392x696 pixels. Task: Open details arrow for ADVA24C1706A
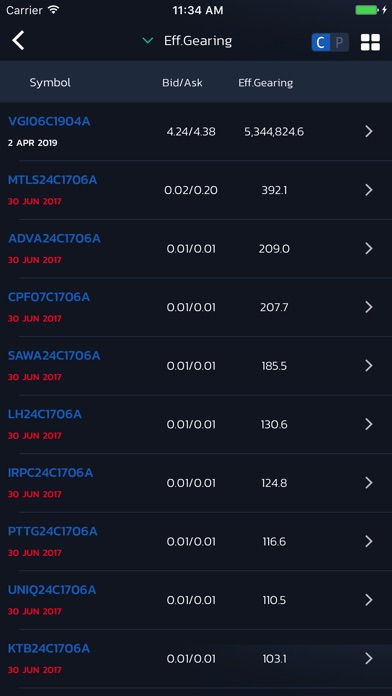coord(368,249)
